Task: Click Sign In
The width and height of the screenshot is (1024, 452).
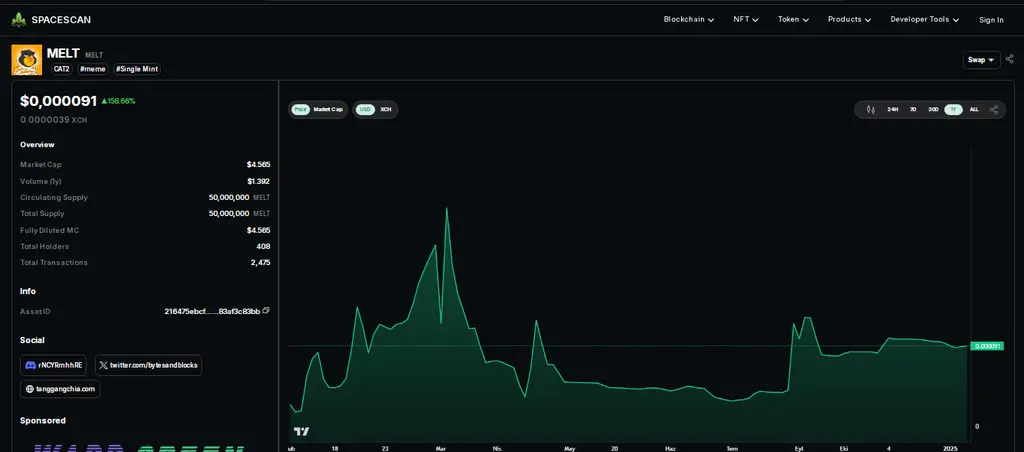Action: (991, 20)
